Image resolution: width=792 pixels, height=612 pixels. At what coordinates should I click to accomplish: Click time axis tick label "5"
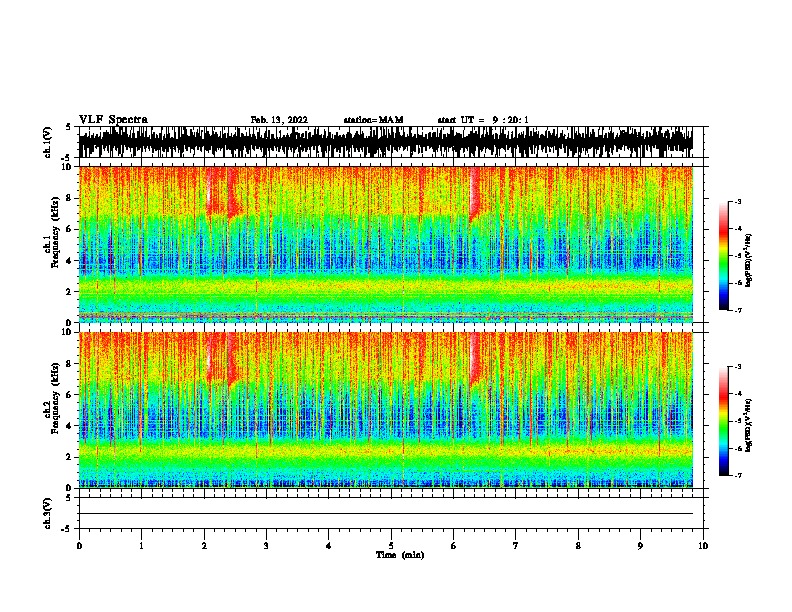(391, 546)
